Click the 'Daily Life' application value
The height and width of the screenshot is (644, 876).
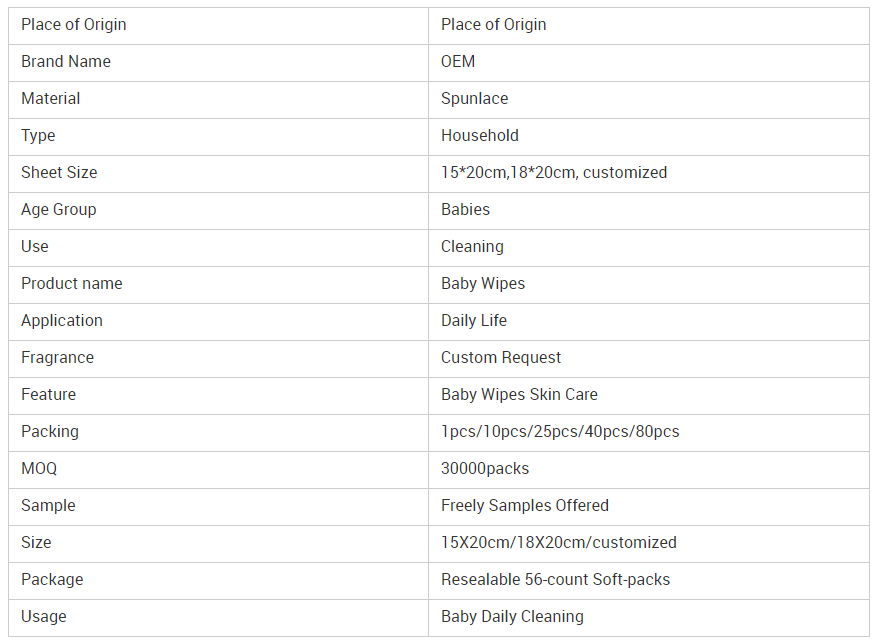pyautogui.click(x=474, y=321)
